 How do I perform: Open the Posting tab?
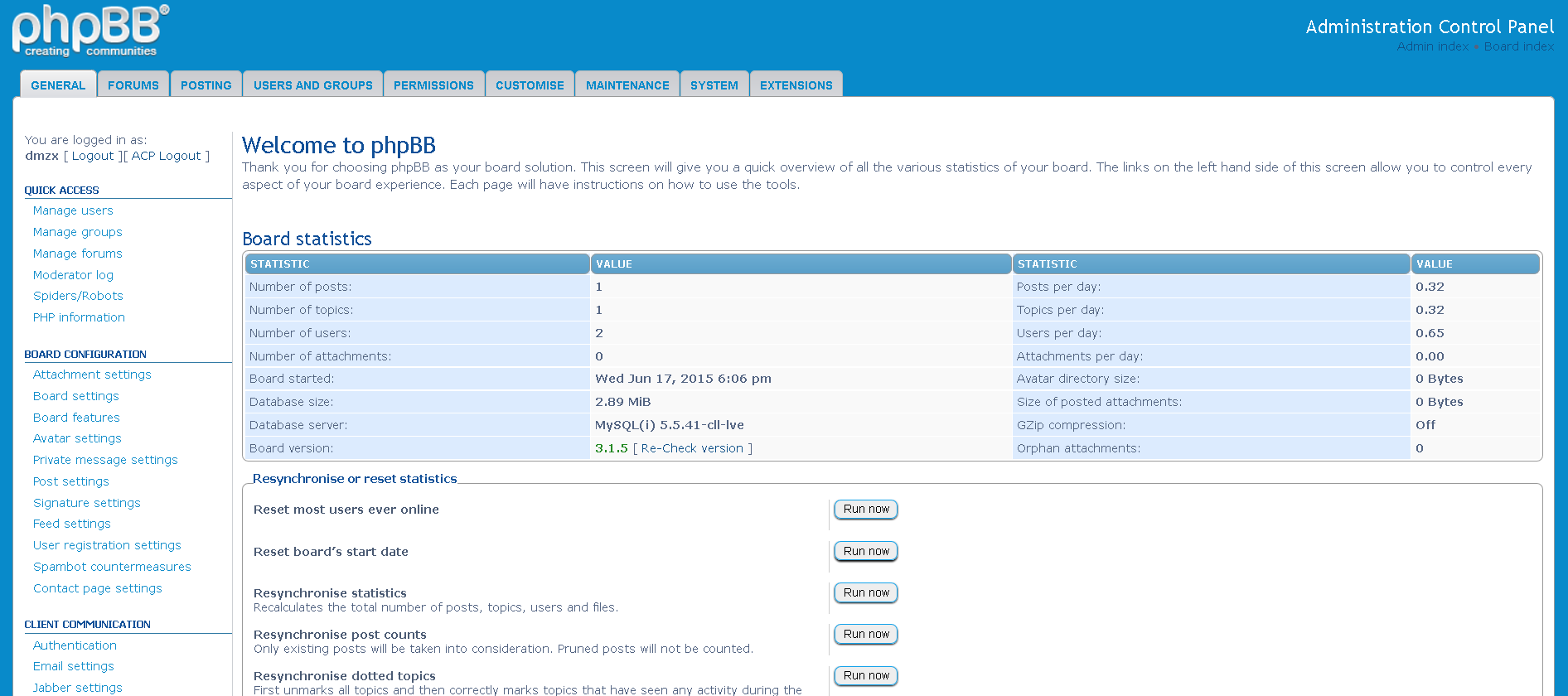pos(206,85)
